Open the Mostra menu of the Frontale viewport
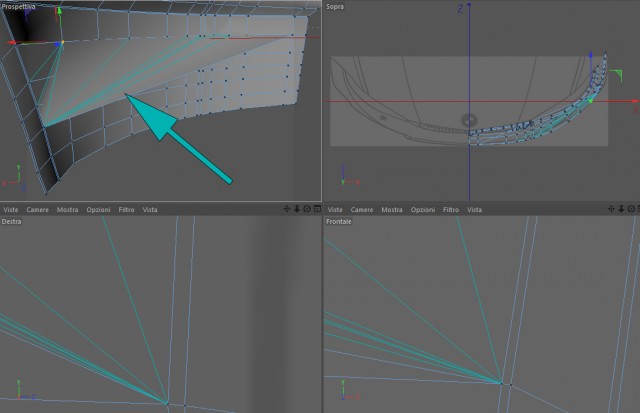The image size is (640, 413). (392, 209)
